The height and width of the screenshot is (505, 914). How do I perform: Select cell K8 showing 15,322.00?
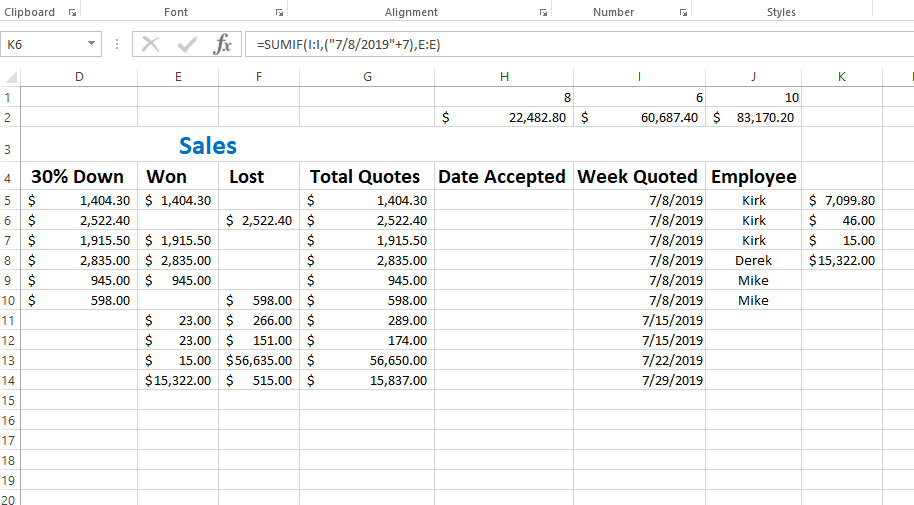pos(842,260)
